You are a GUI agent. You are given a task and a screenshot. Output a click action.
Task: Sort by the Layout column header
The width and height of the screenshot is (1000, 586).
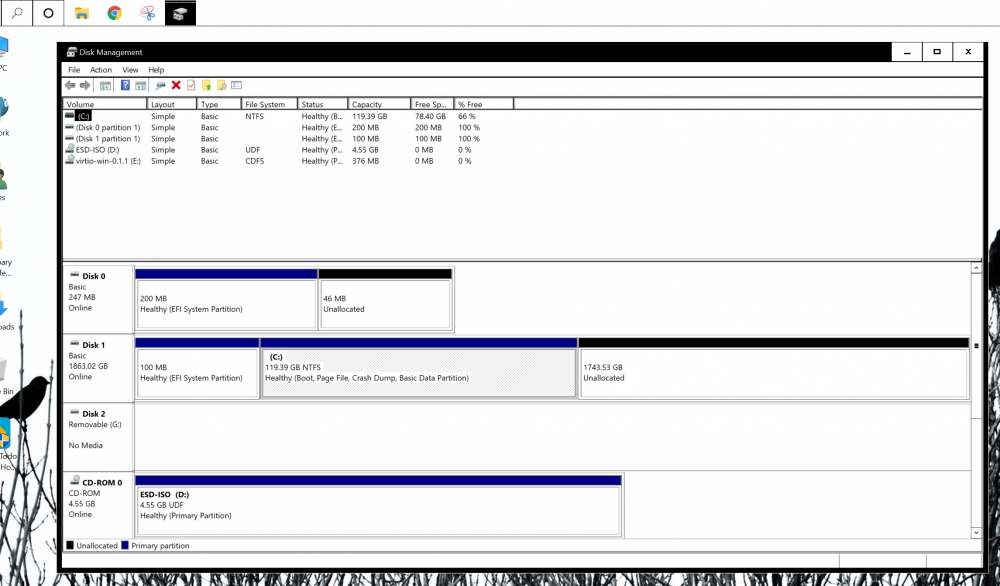(x=172, y=104)
